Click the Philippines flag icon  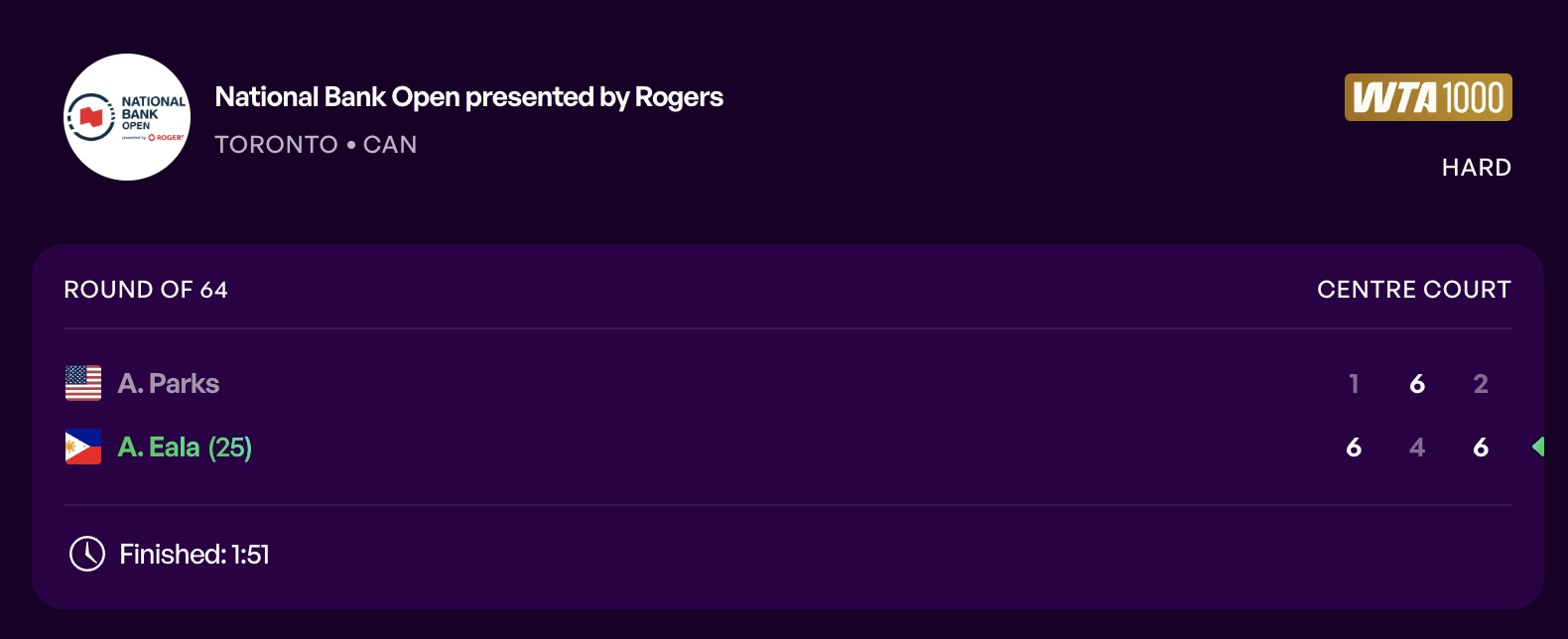point(83,447)
